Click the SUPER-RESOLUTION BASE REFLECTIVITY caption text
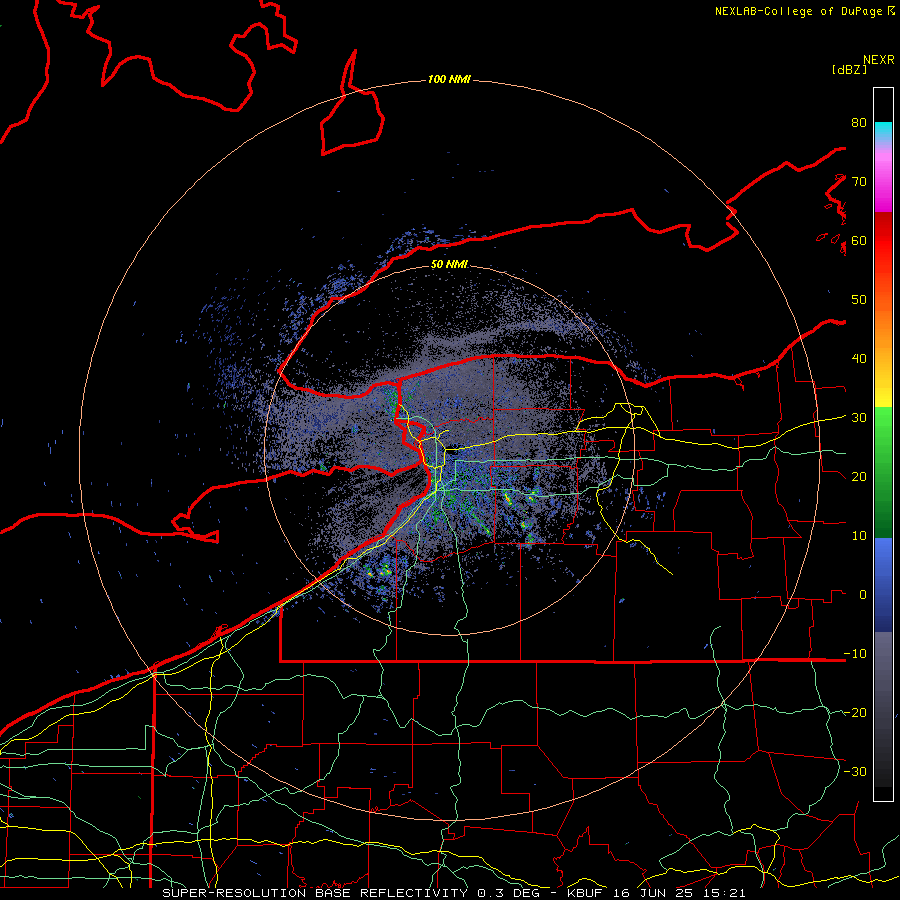The height and width of the screenshot is (900, 900). (x=315, y=893)
